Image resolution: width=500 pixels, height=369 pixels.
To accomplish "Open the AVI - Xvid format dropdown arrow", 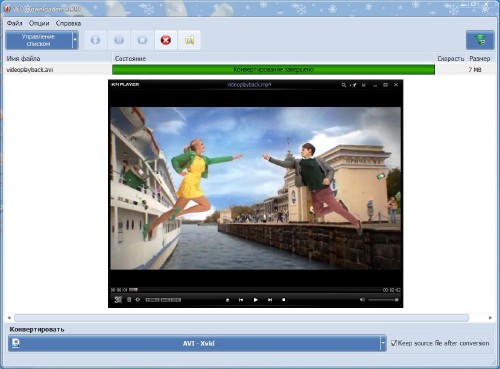I will pyautogui.click(x=383, y=343).
